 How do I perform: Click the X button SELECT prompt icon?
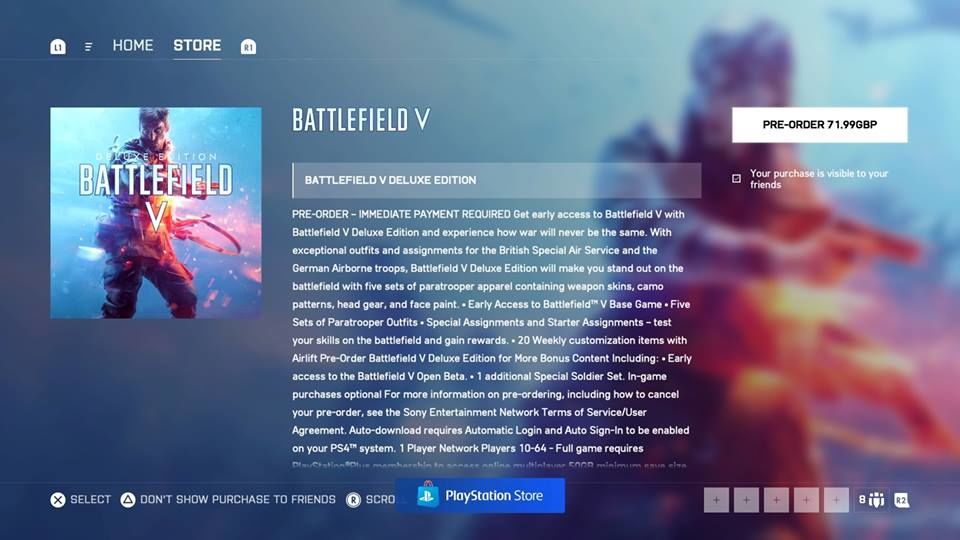pyautogui.click(x=58, y=500)
